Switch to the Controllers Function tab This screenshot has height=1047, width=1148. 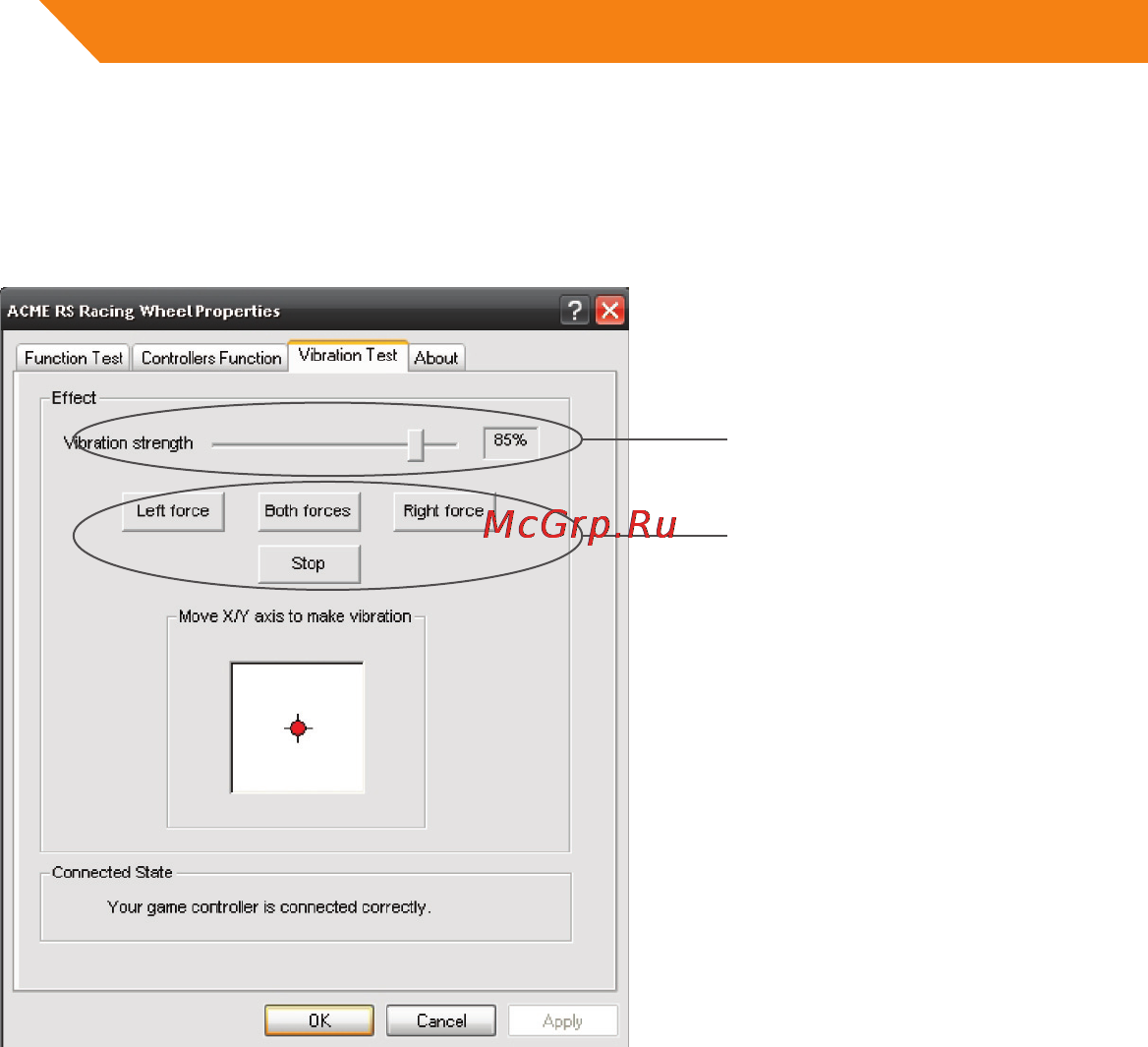(211, 358)
